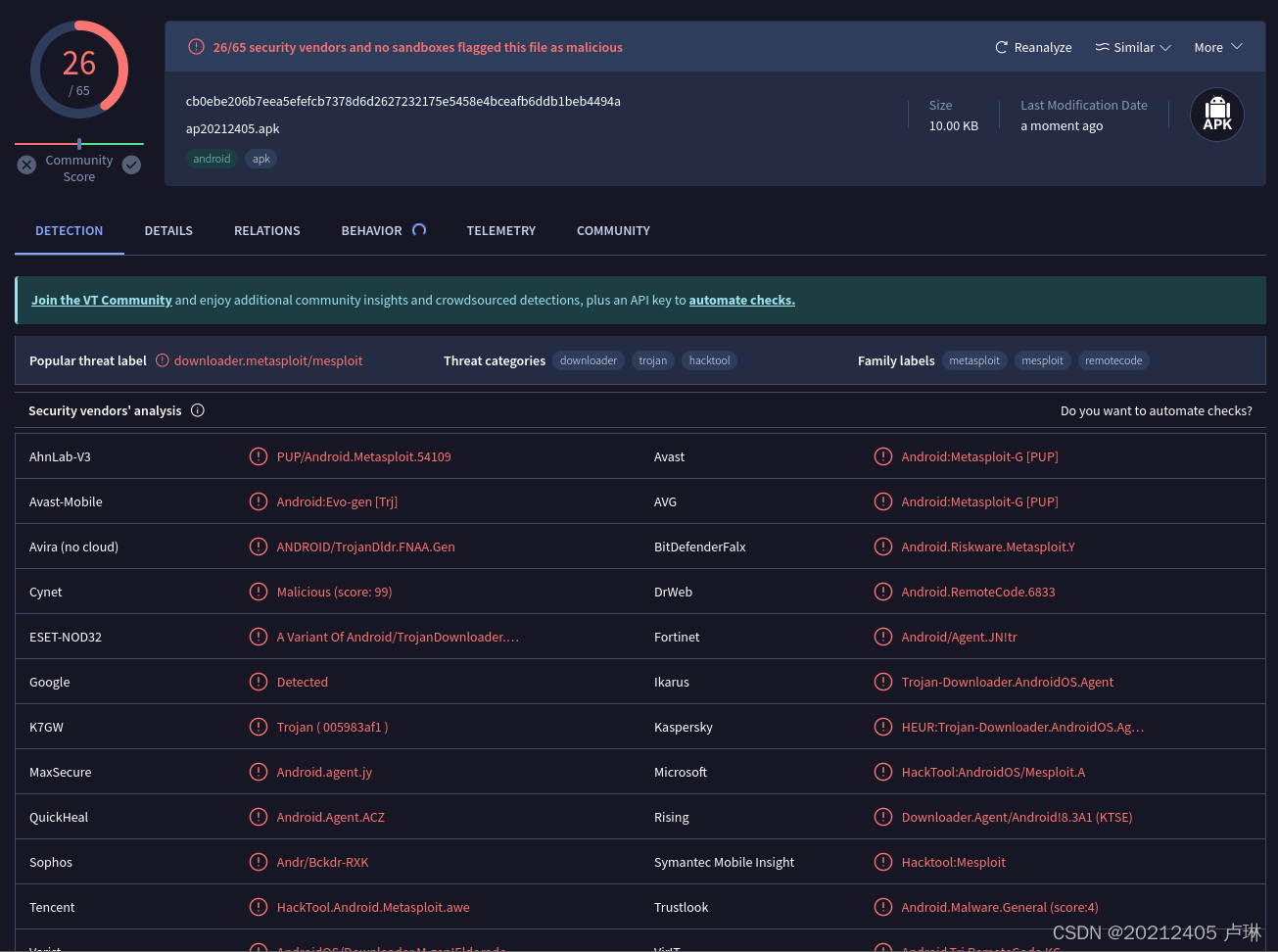Click the alert icon in DrWeb row
The width and height of the screenshot is (1278, 952).
pyautogui.click(x=883, y=592)
